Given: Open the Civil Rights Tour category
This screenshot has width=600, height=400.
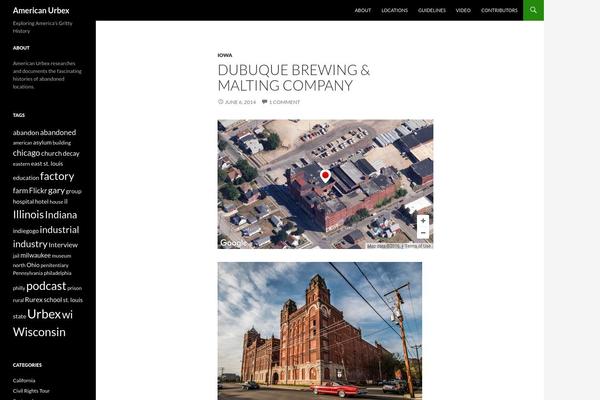Looking at the screenshot, I should [31, 391].
